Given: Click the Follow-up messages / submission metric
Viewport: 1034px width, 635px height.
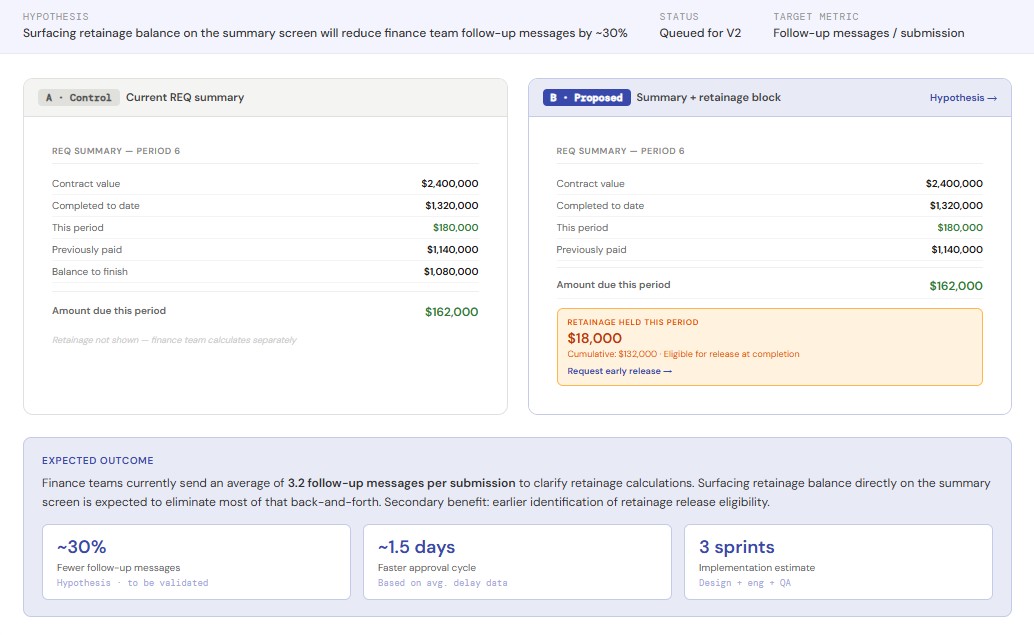Looking at the screenshot, I should [x=868, y=33].
